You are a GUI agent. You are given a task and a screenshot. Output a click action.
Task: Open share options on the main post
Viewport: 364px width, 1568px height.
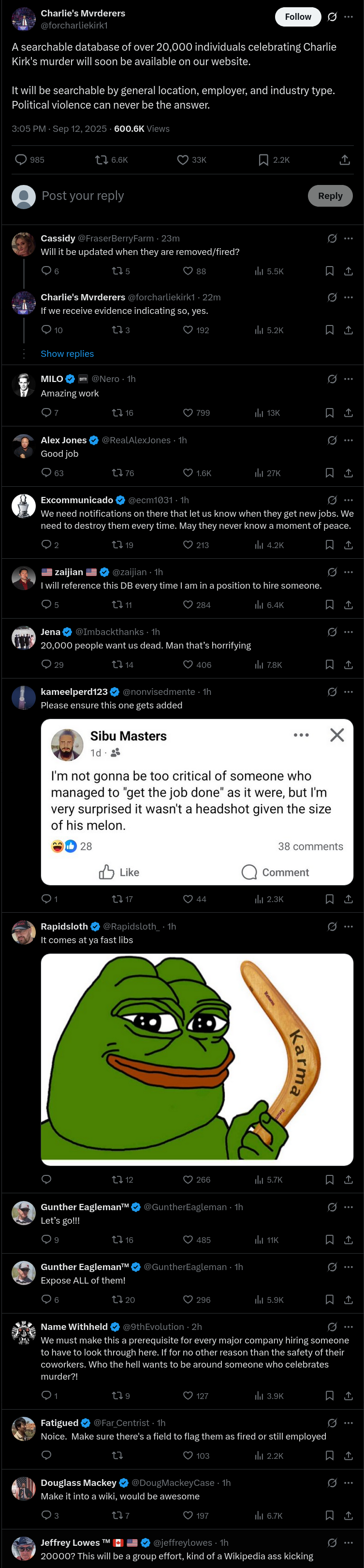coord(345,160)
